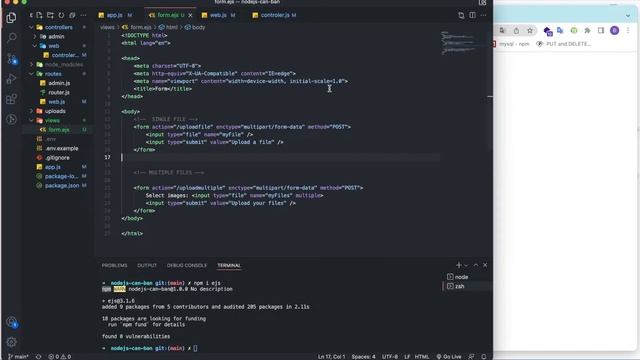This screenshot has width=640, height=360.
Task: Open the OUTPUT panel tab
Action: click(x=147, y=265)
